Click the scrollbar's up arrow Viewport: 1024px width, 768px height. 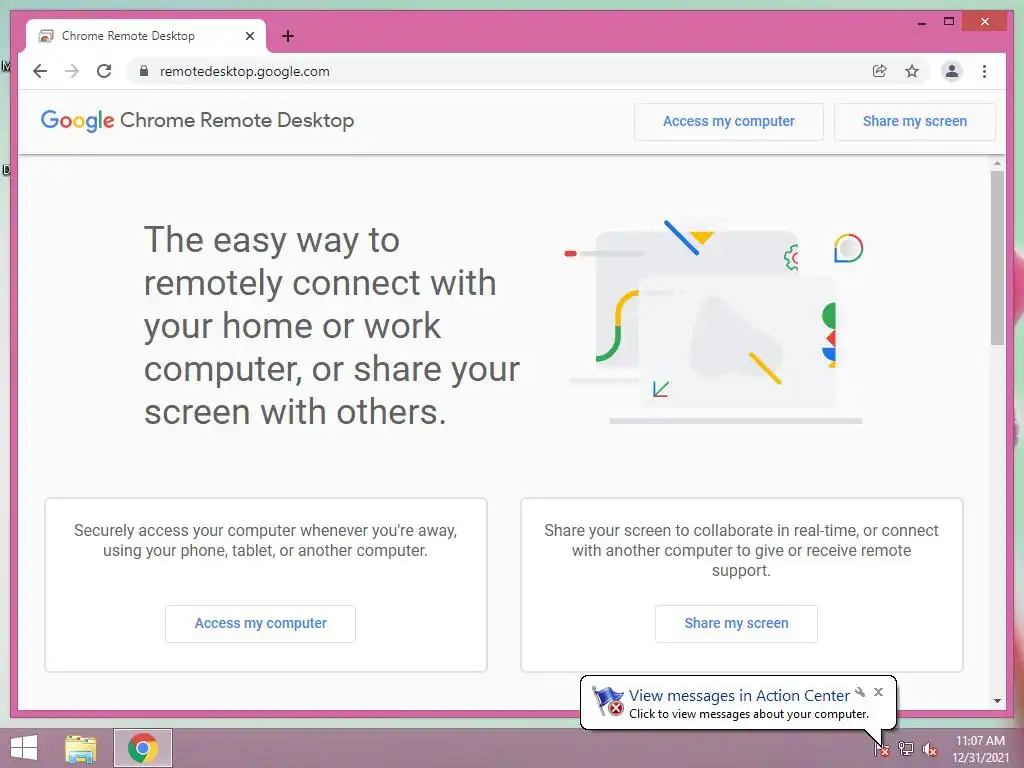(997, 163)
